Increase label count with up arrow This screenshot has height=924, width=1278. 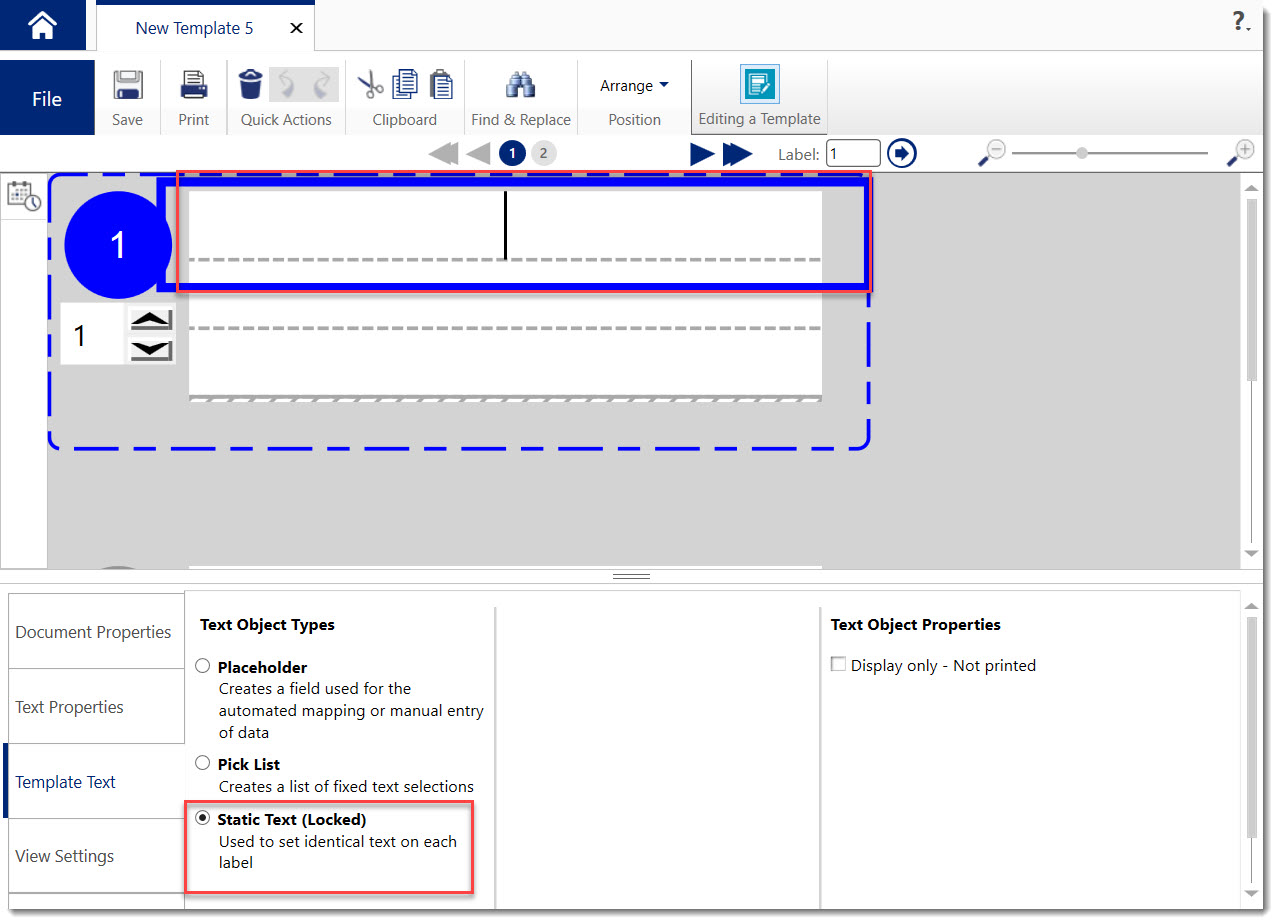(x=151, y=320)
